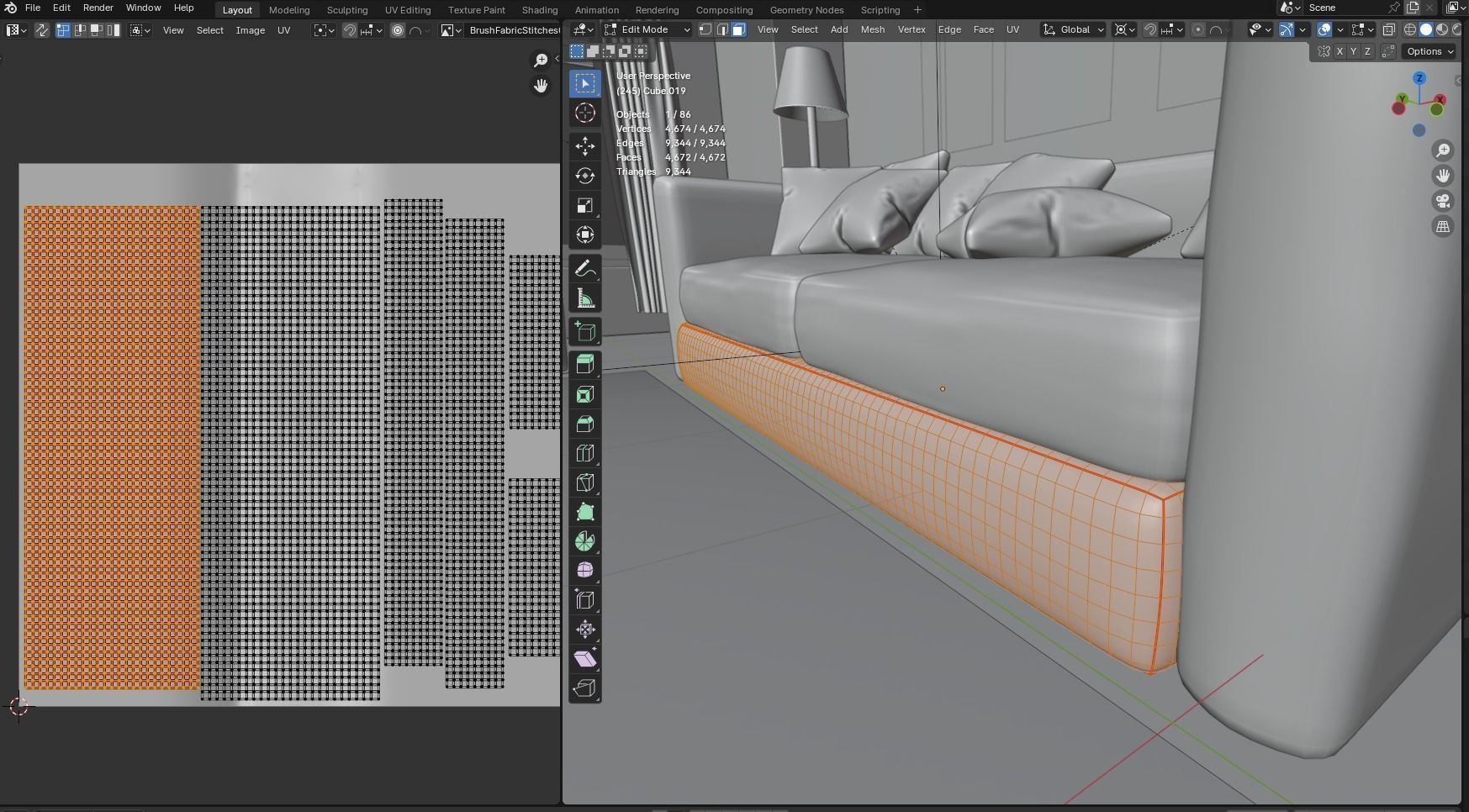Switch to the UV Editing workspace tab

408,10
